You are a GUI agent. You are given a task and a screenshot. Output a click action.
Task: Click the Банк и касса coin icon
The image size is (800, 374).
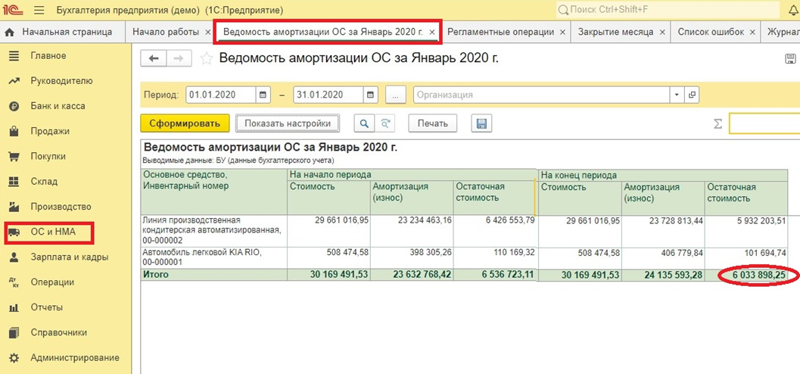14,106
